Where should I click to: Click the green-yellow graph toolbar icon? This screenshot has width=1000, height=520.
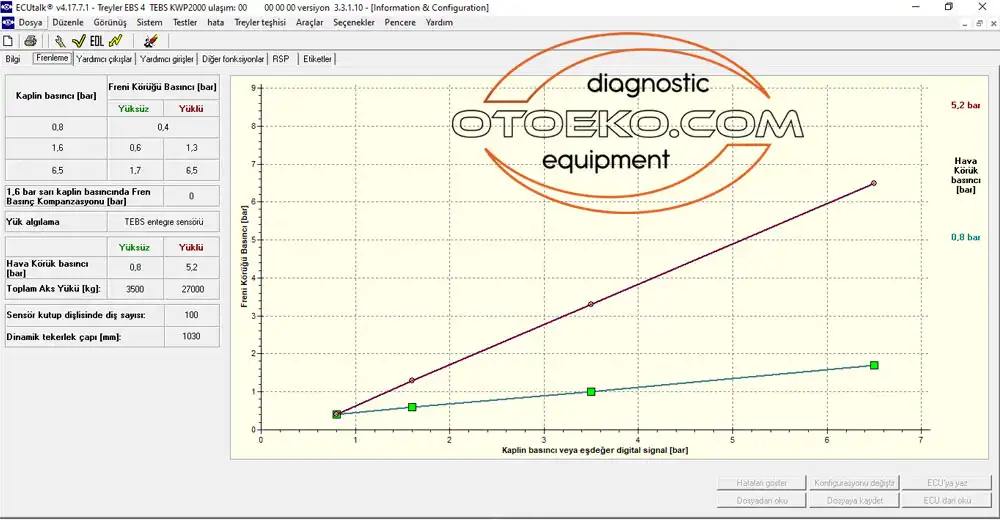click(116, 41)
